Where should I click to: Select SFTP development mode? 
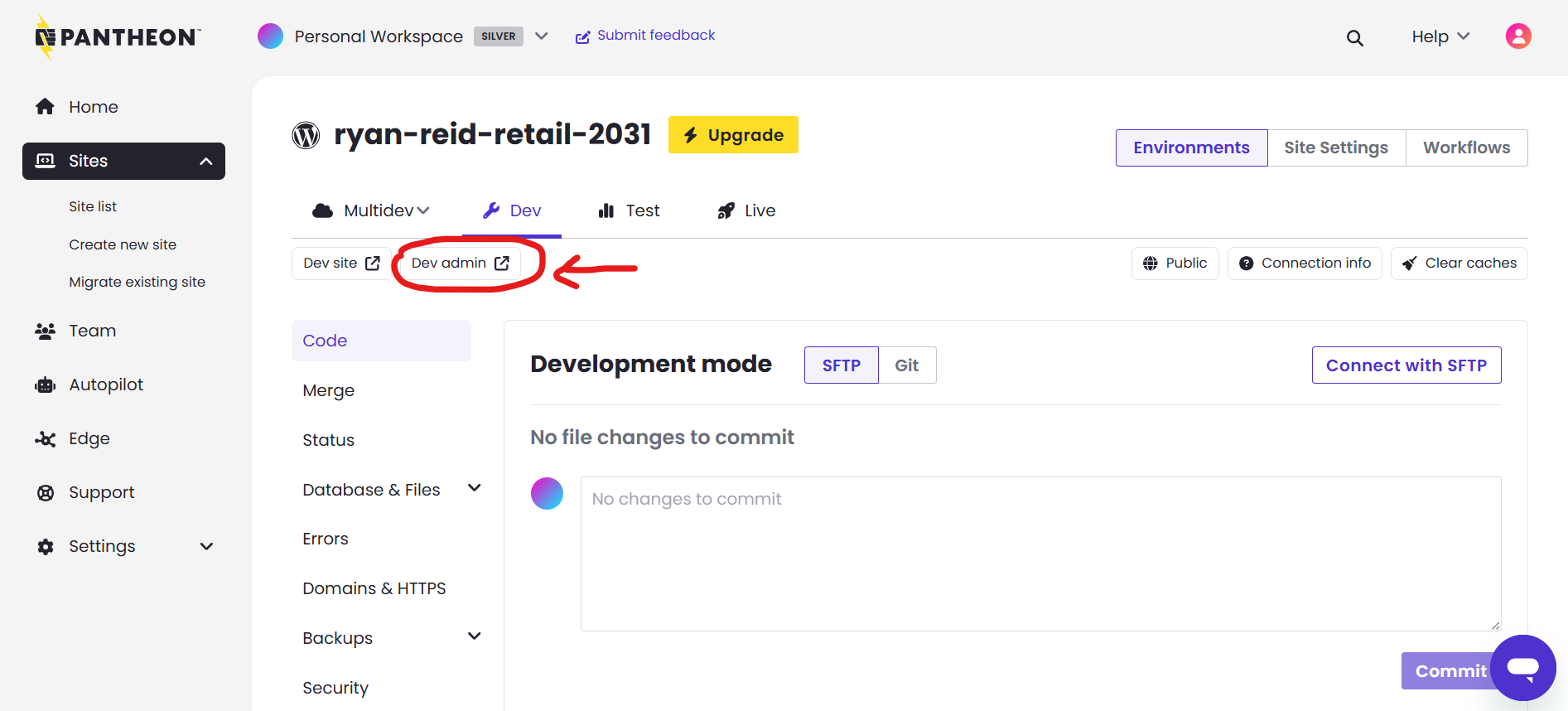[x=841, y=365]
